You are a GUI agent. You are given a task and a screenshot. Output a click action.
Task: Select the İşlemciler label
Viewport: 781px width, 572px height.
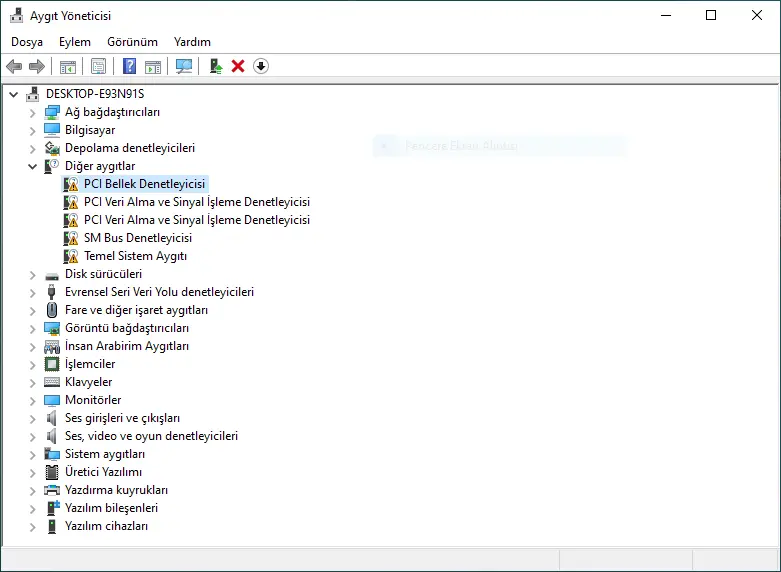coord(90,364)
